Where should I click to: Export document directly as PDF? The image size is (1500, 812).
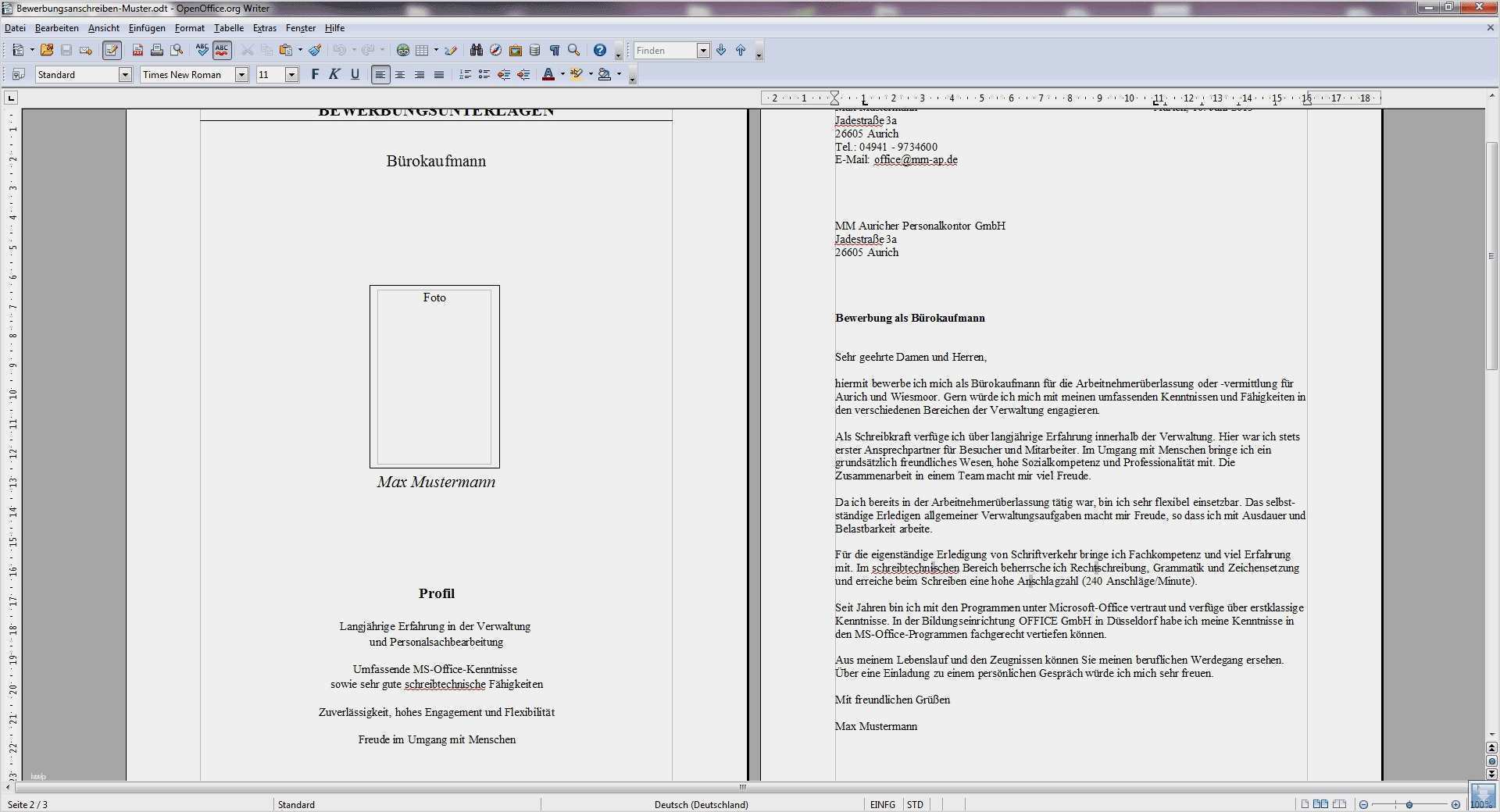(x=137, y=51)
